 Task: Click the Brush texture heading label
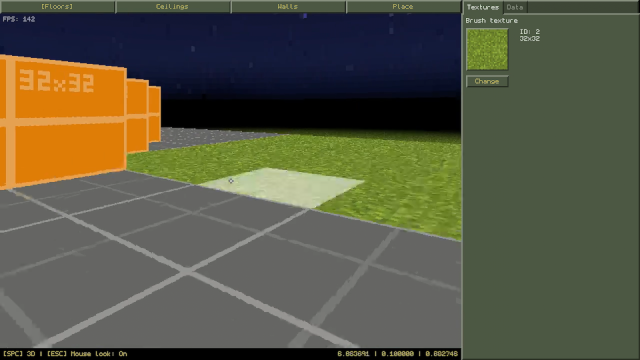tap(491, 20)
